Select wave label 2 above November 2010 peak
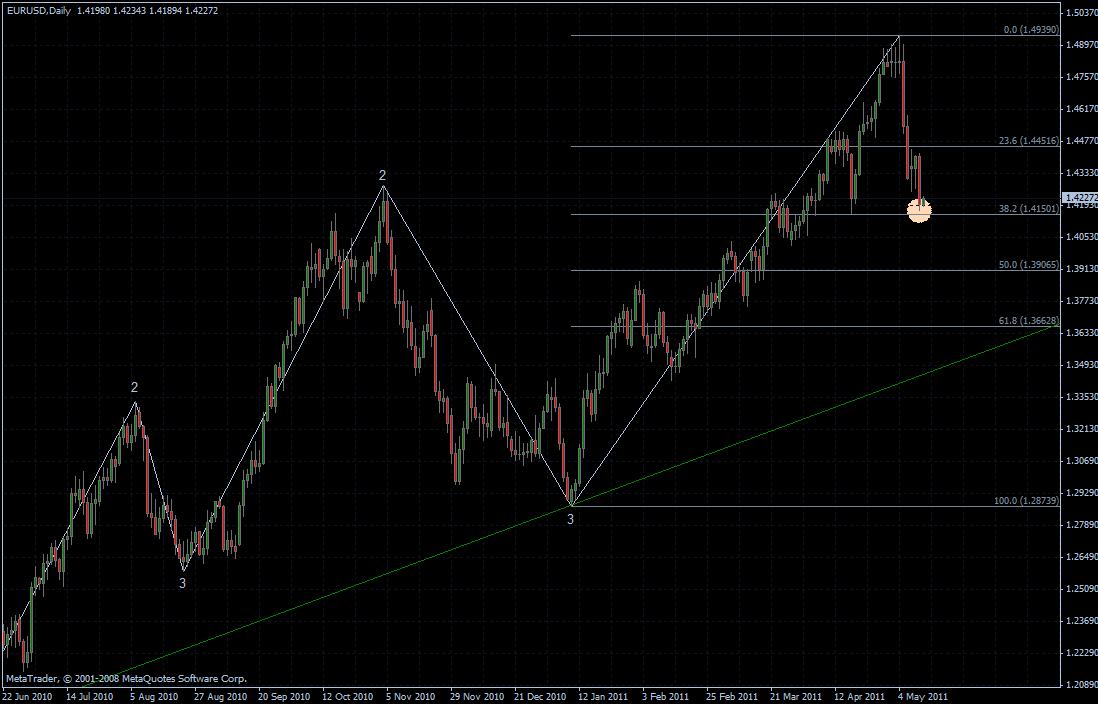Viewport: 1098px width, 704px height. [x=382, y=175]
